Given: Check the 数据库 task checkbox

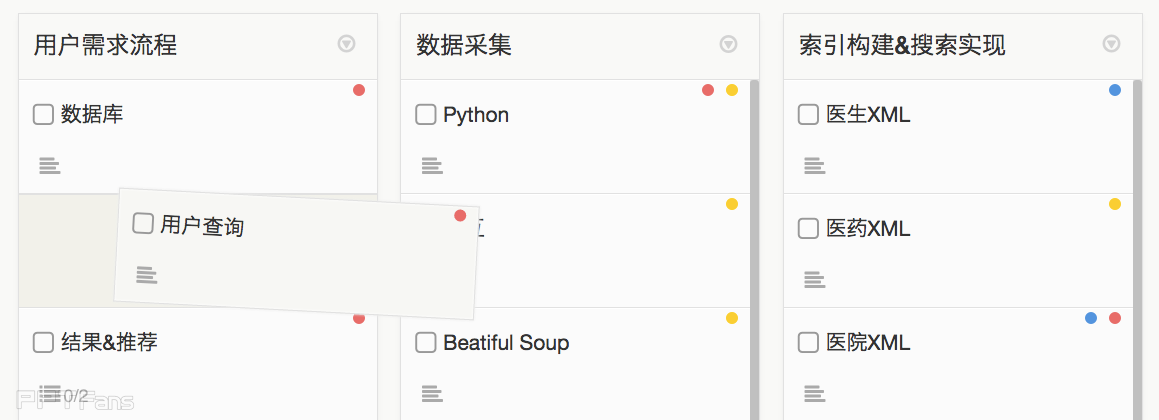Looking at the screenshot, I should [43, 115].
